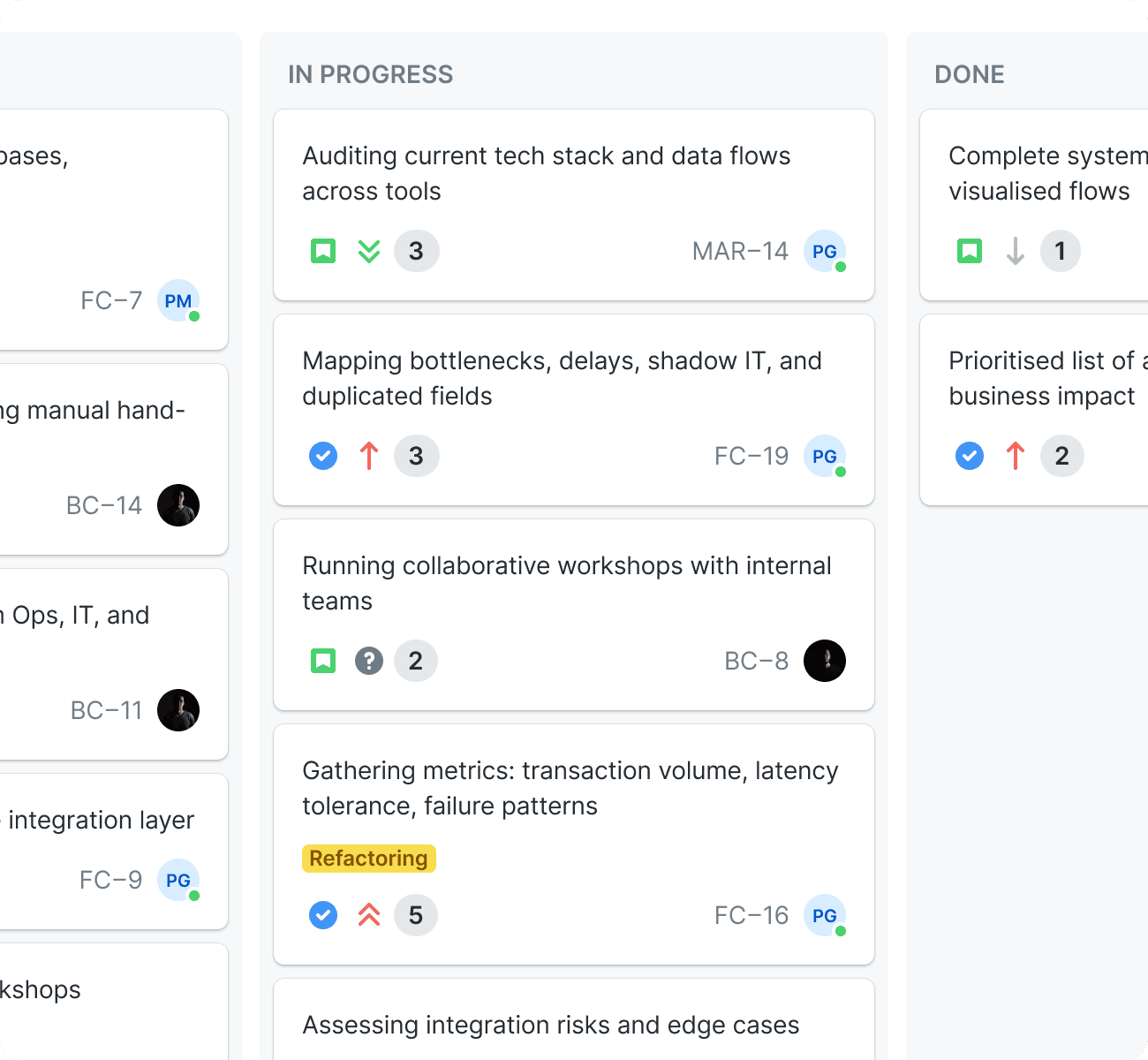The image size is (1148, 1060).
Task: Select the DONE column header
Action: point(970,74)
